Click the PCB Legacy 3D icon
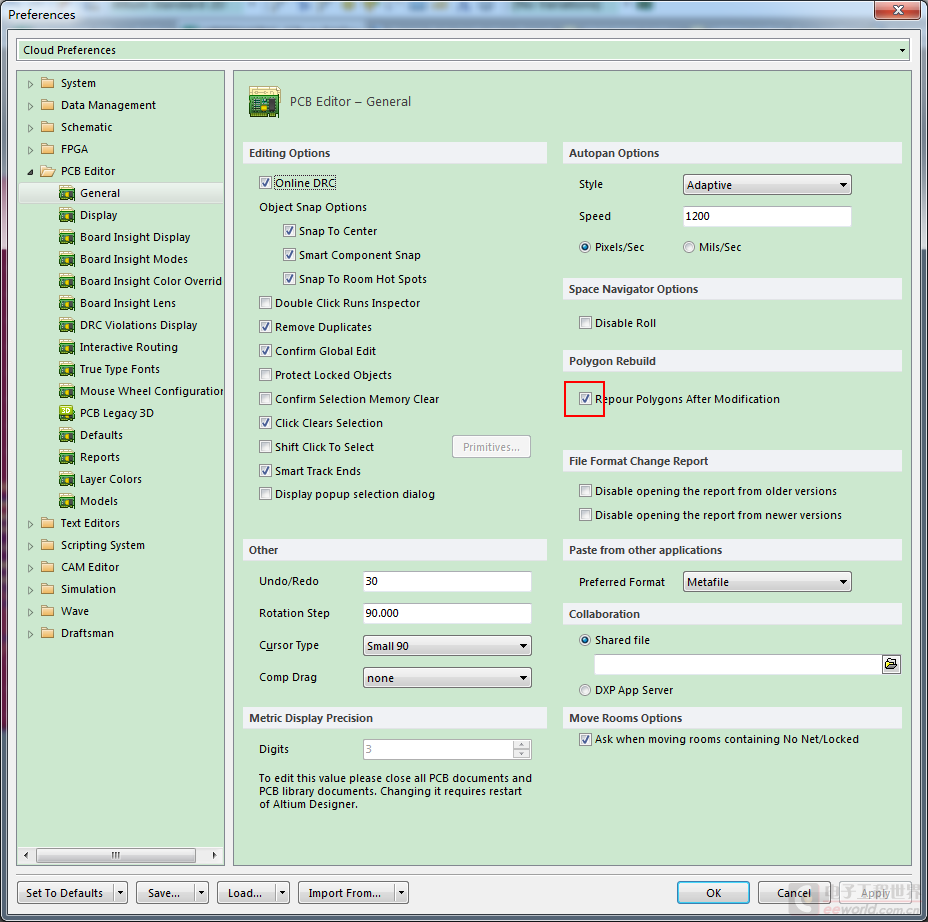The width and height of the screenshot is (928, 922). click(67, 413)
